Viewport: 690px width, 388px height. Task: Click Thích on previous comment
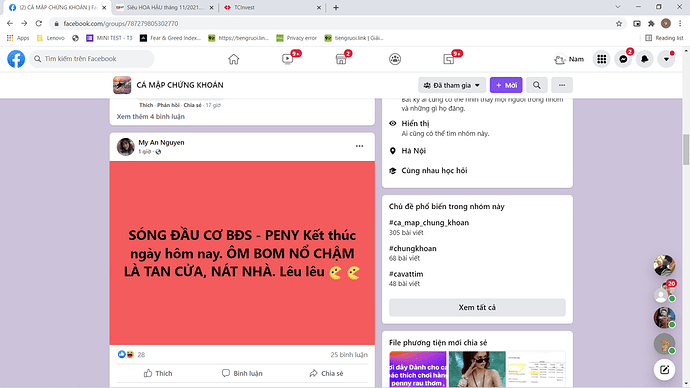pos(146,105)
